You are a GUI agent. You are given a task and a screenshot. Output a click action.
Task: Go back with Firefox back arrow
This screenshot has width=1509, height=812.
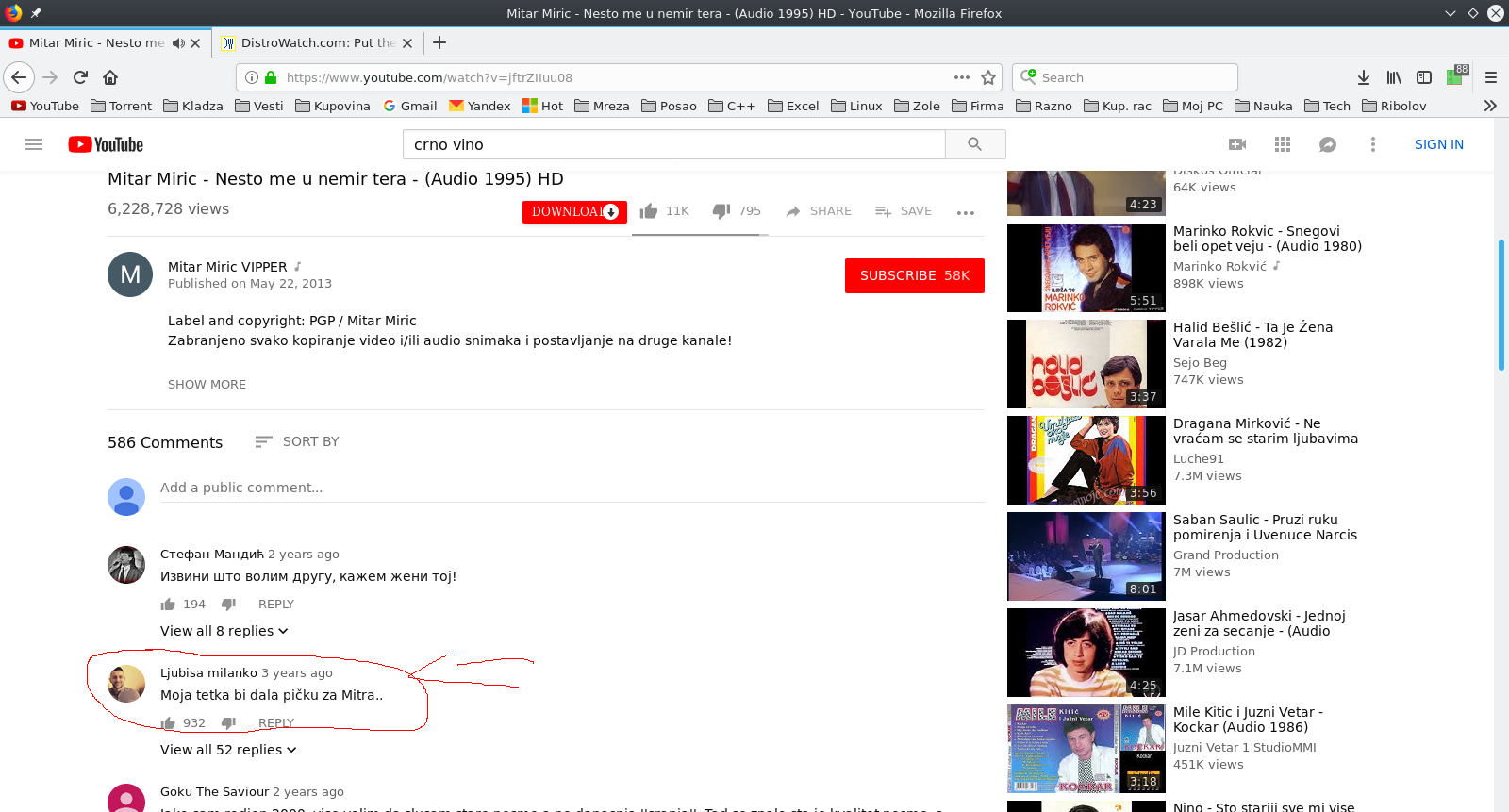pos(19,77)
